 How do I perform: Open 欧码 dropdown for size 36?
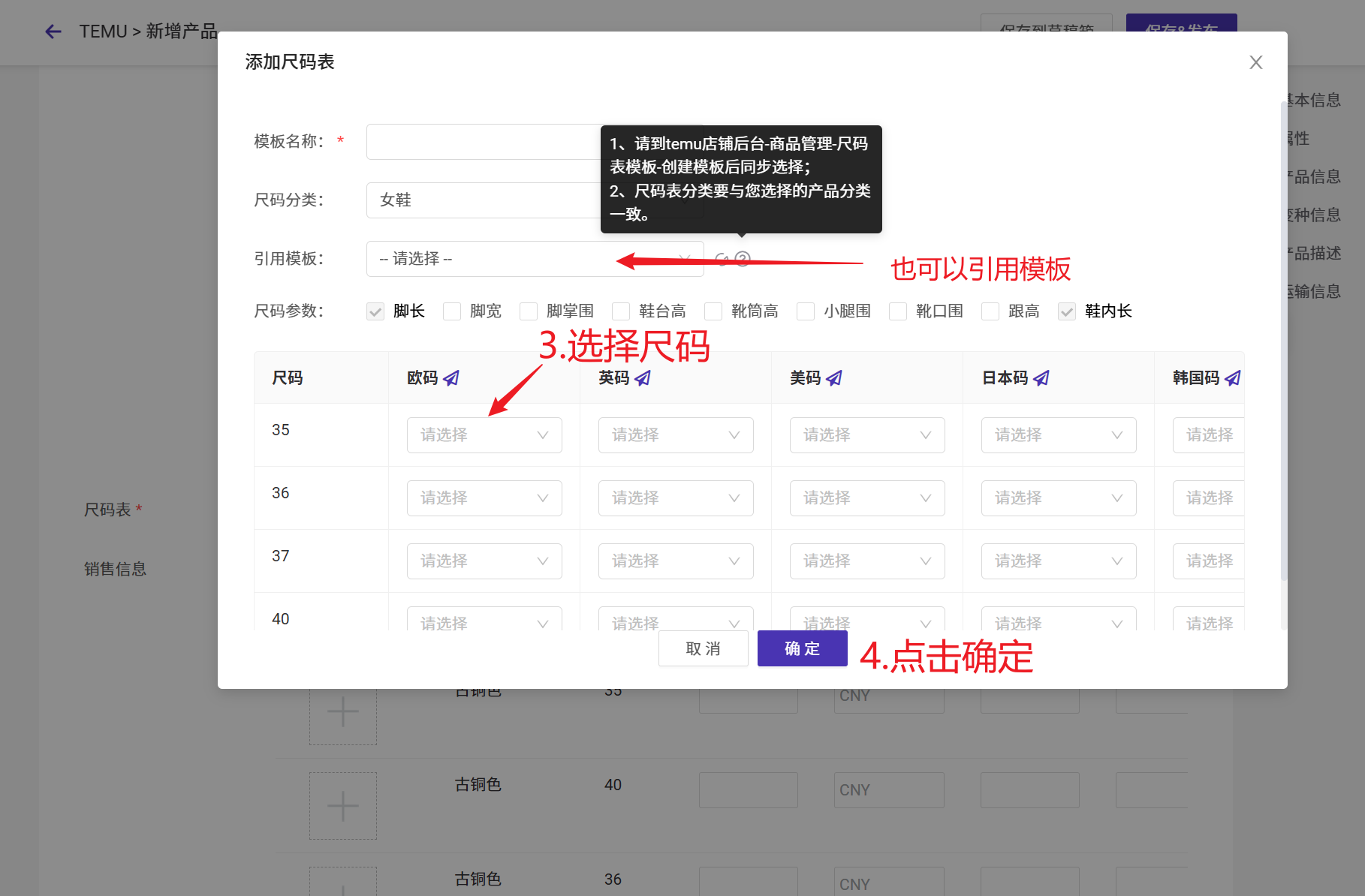coord(484,498)
